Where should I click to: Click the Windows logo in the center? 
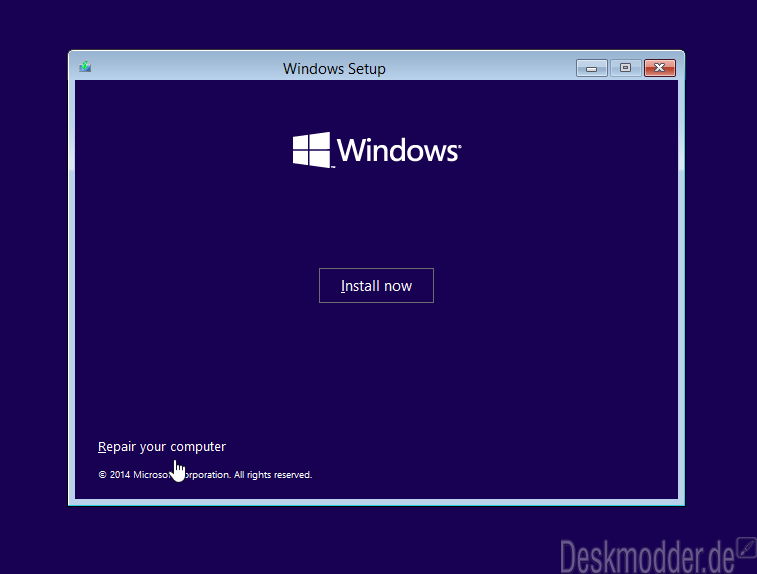(377, 150)
